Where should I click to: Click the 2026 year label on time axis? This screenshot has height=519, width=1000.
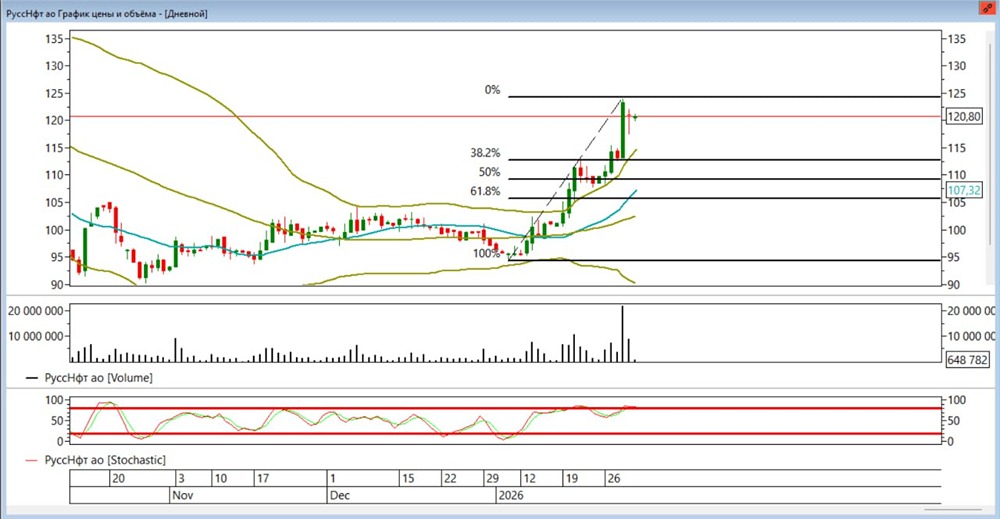(511, 495)
